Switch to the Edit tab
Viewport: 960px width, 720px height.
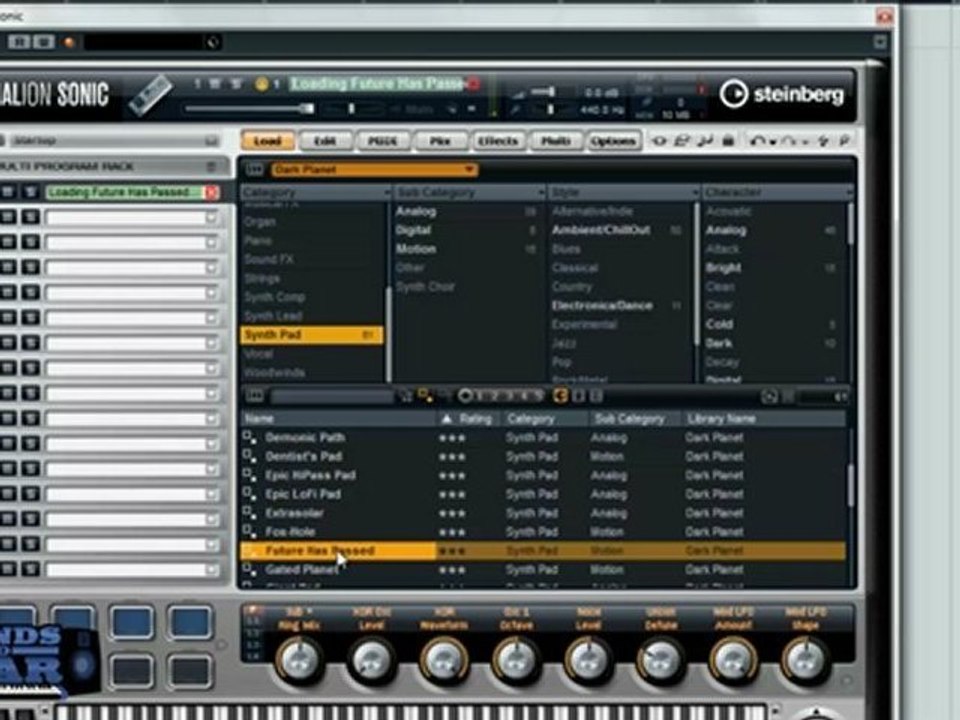click(325, 141)
